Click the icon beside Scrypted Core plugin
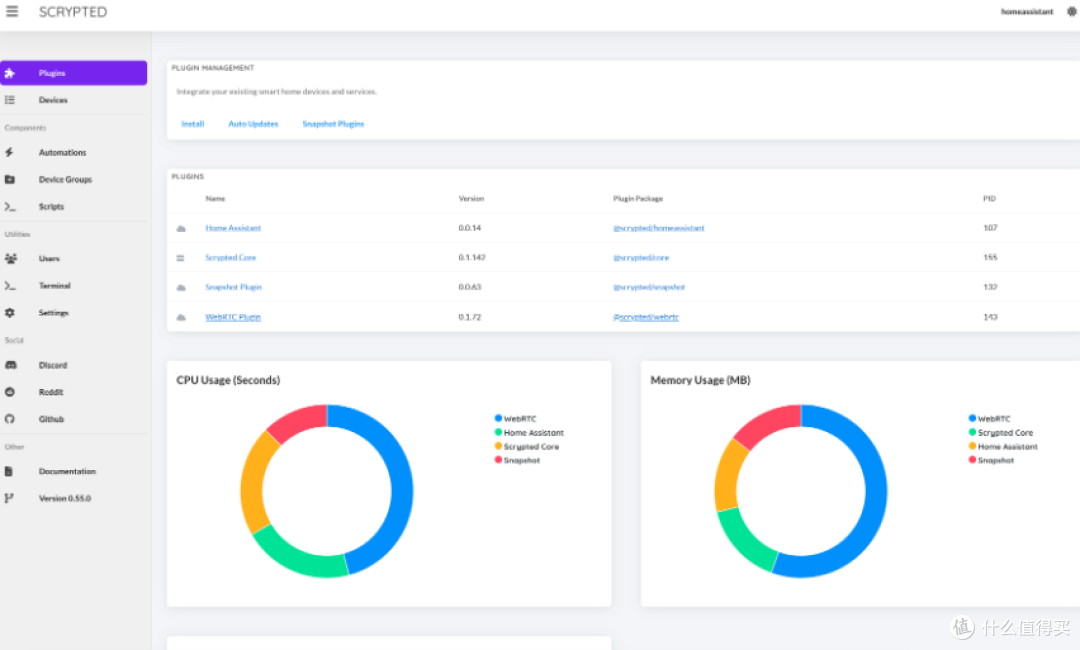The image size is (1080, 650). pos(181,258)
